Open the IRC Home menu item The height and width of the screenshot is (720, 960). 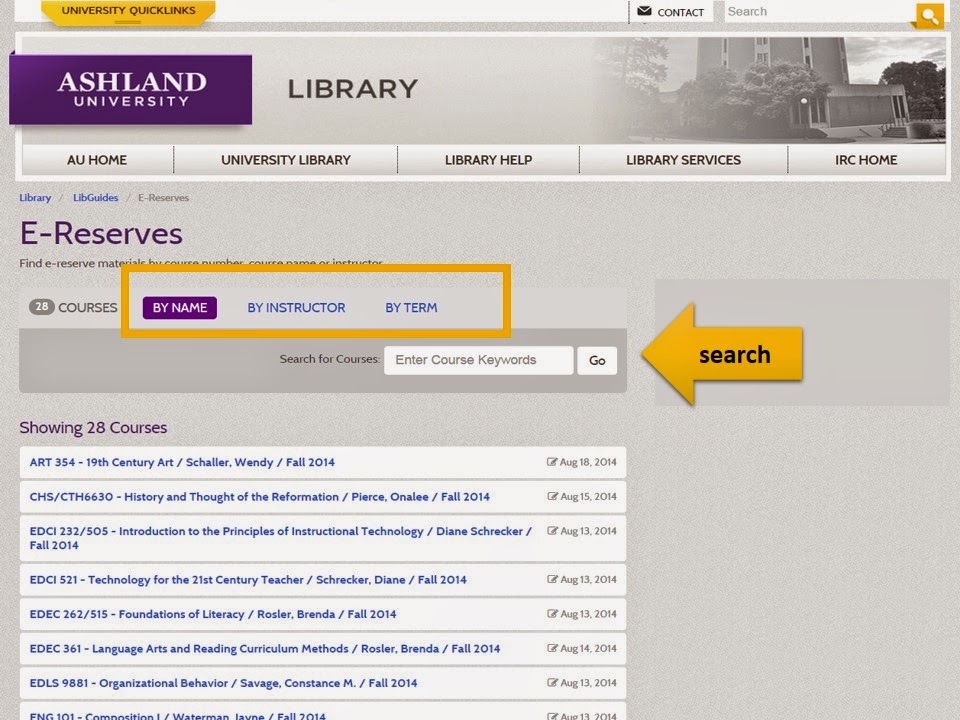(x=866, y=160)
